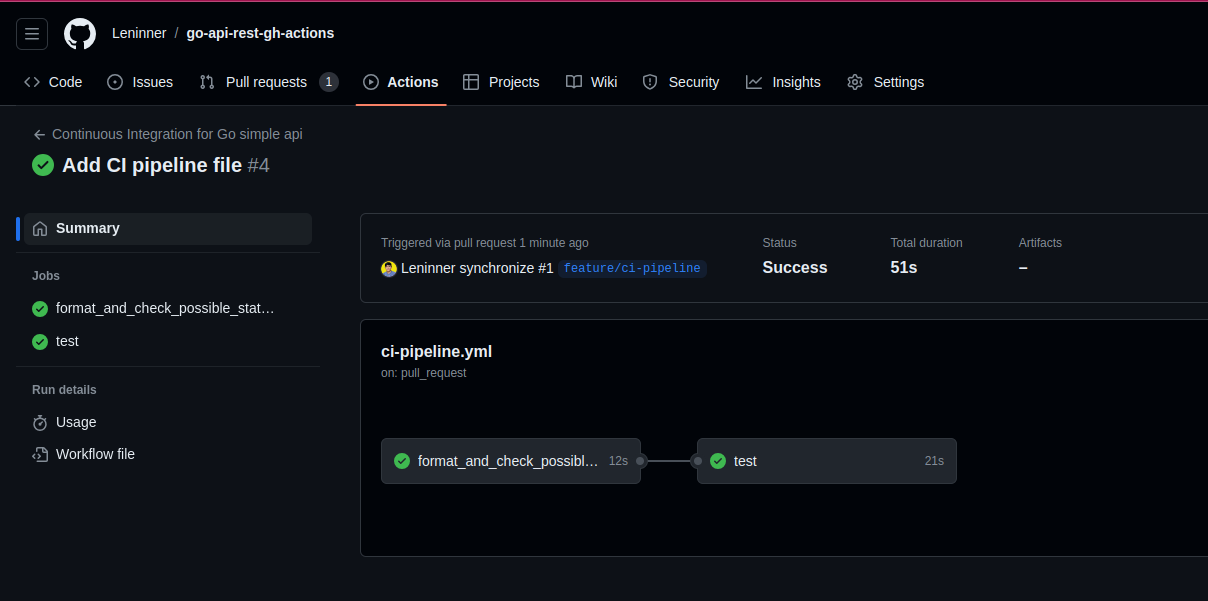Screen dimensions: 1208x601
Task: Open format_and_check_possibl job node in graph
Action: click(510, 461)
